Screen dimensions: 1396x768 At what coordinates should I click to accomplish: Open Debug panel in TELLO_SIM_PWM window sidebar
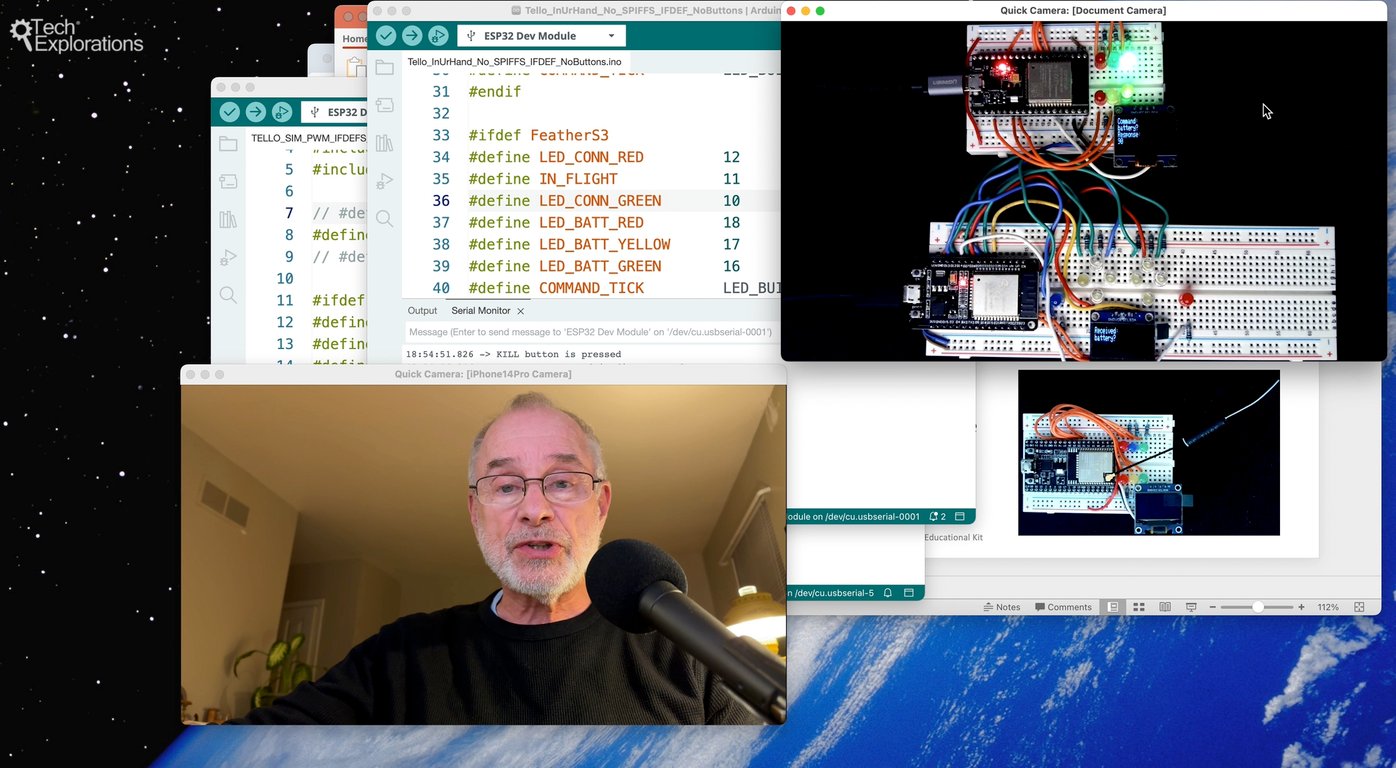(x=228, y=257)
